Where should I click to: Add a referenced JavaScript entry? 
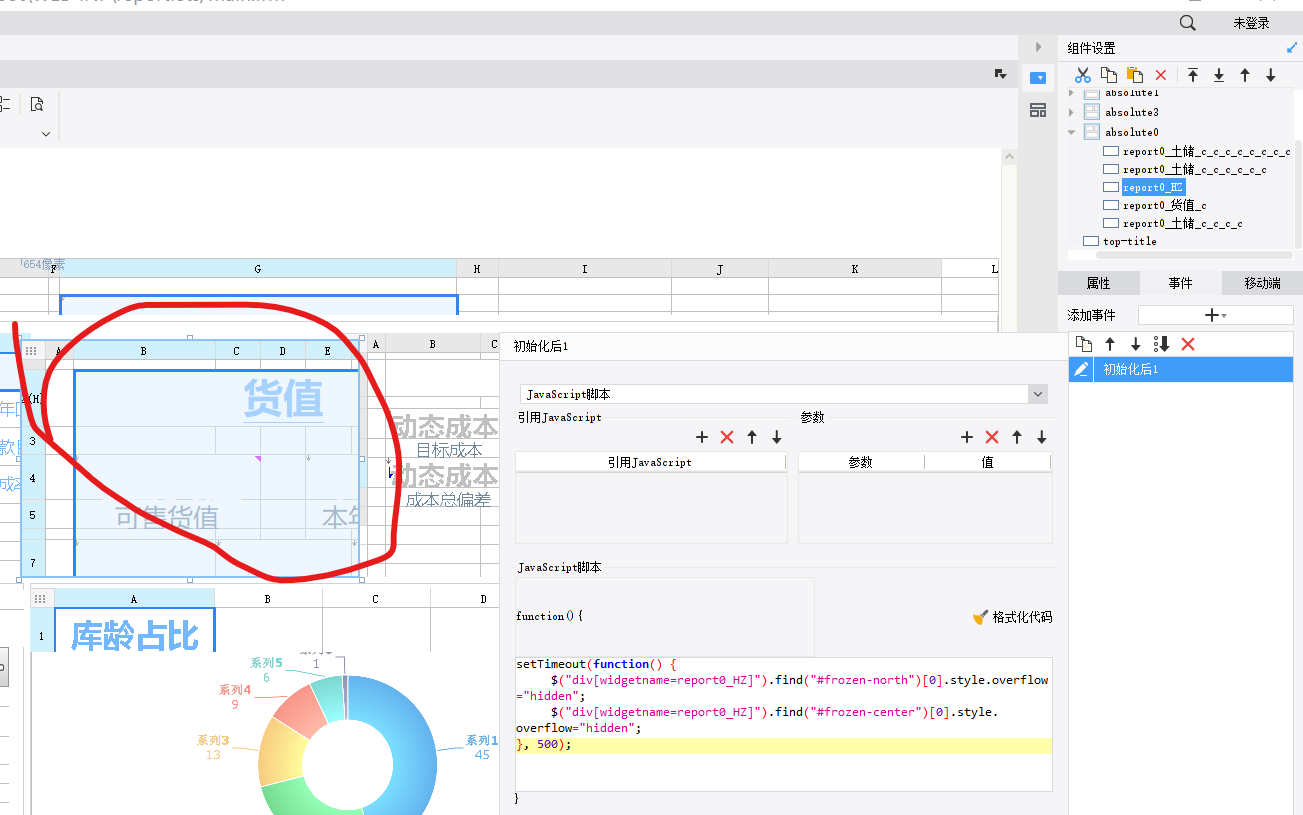pyautogui.click(x=702, y=437)
